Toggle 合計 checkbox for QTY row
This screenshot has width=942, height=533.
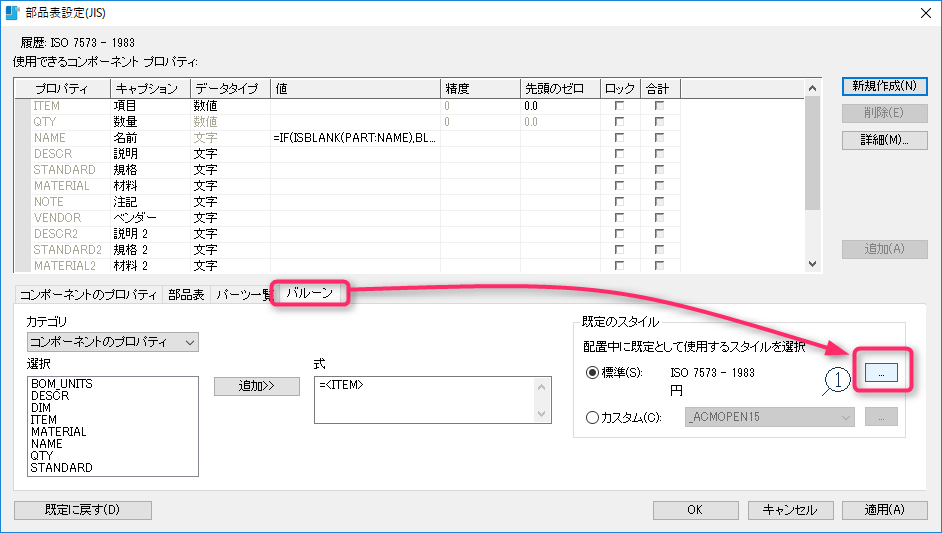coord(660,122)
